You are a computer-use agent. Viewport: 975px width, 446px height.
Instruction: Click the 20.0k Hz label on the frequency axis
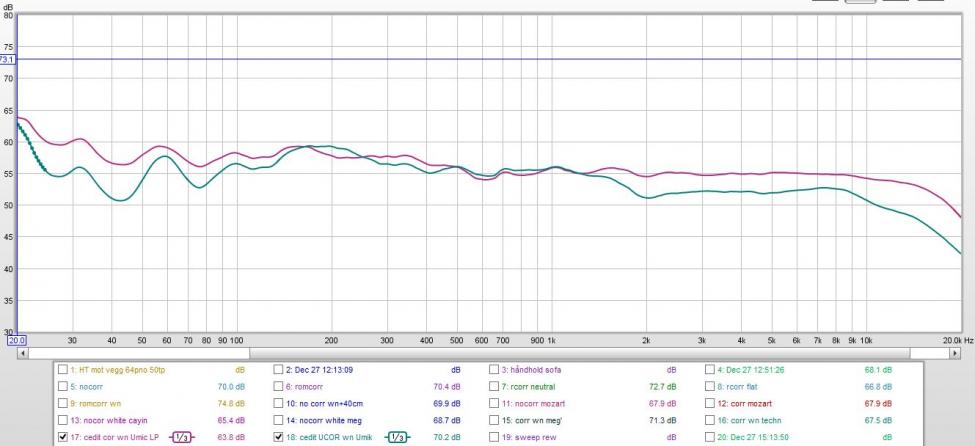coord(958,340)
